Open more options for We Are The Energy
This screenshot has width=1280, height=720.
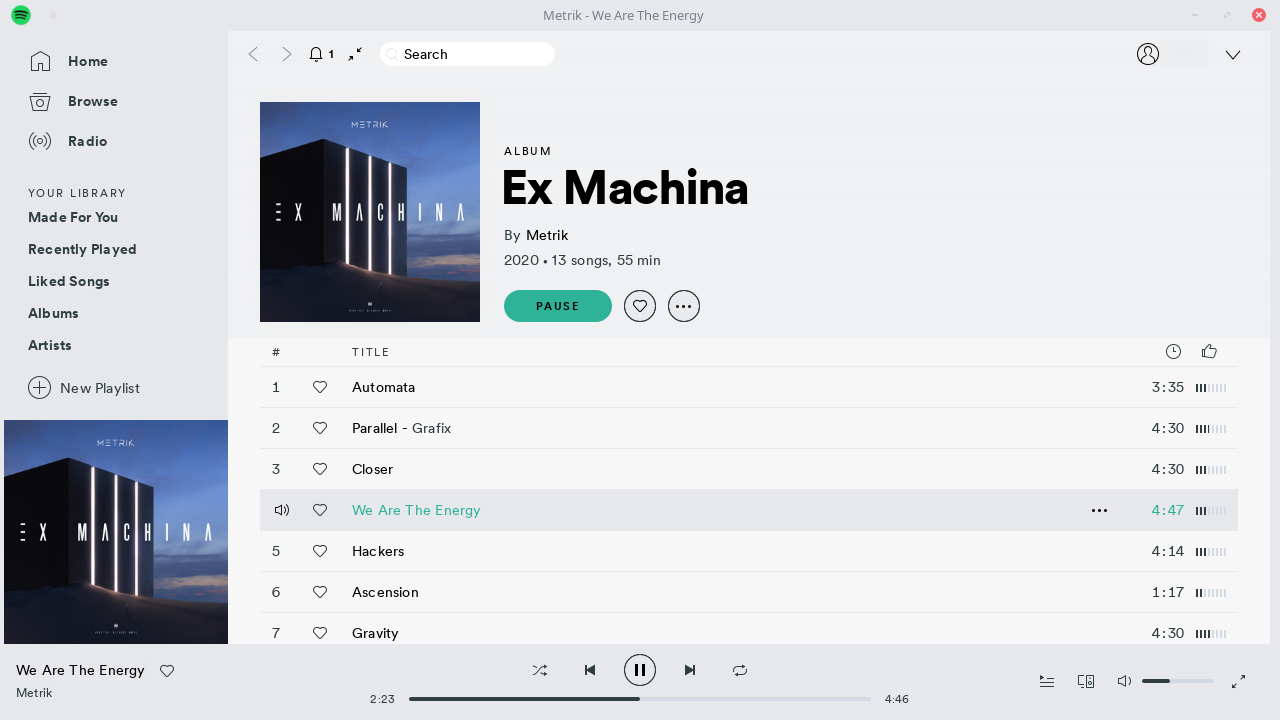tap(1099, 510)
